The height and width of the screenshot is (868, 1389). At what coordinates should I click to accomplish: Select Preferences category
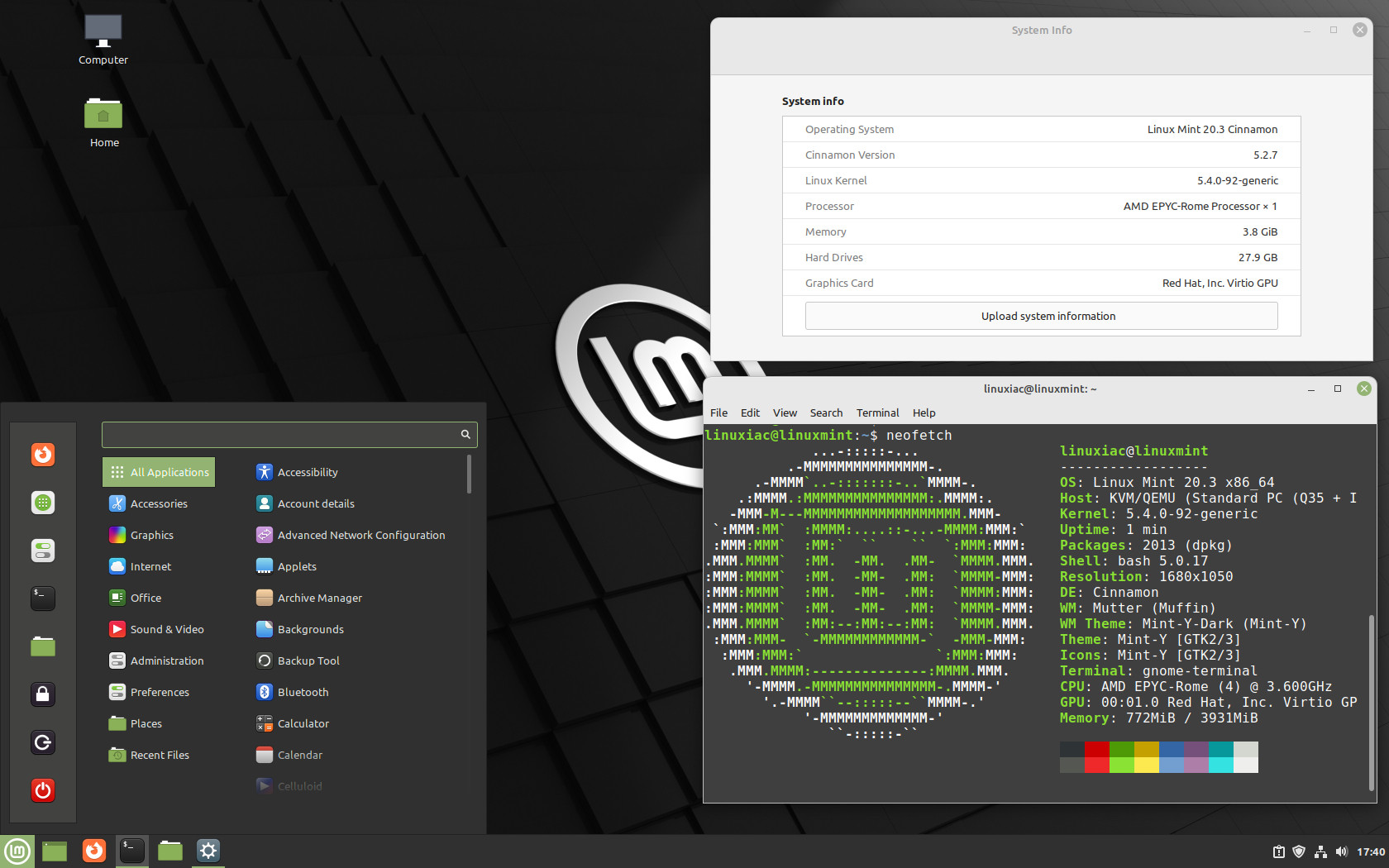tap(149, 692)
